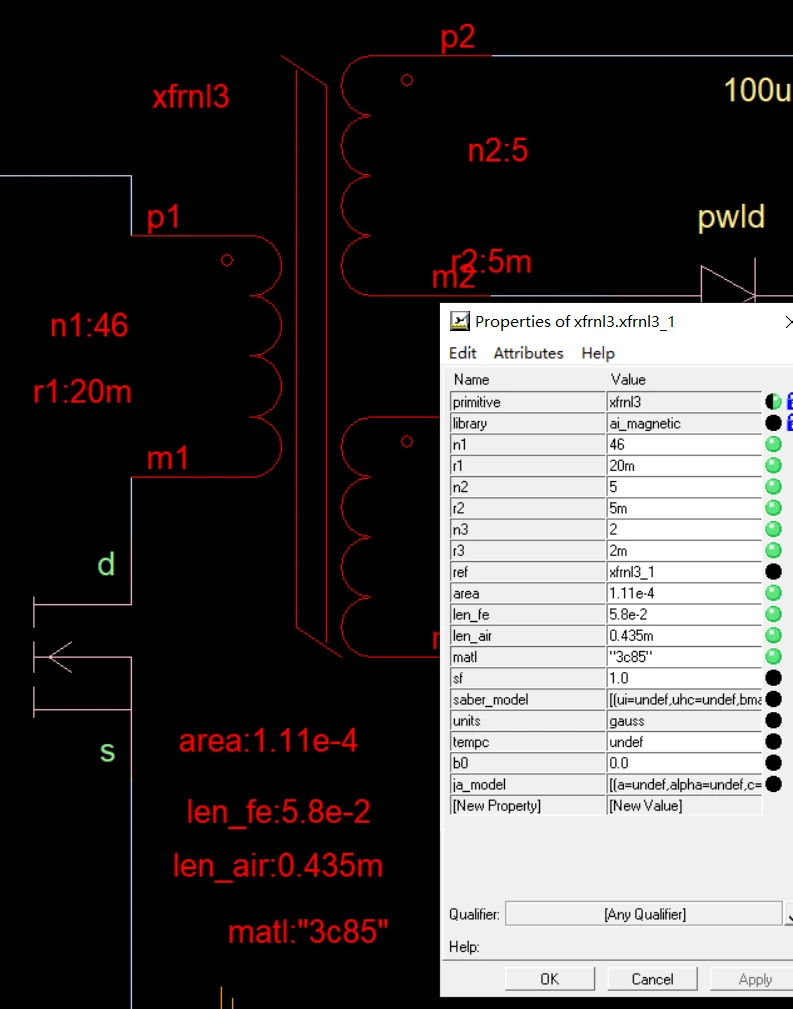Open the Help menu in Properties dialog
The image size is (793, 1009).
pyautogui.click(x=598, y=353)
